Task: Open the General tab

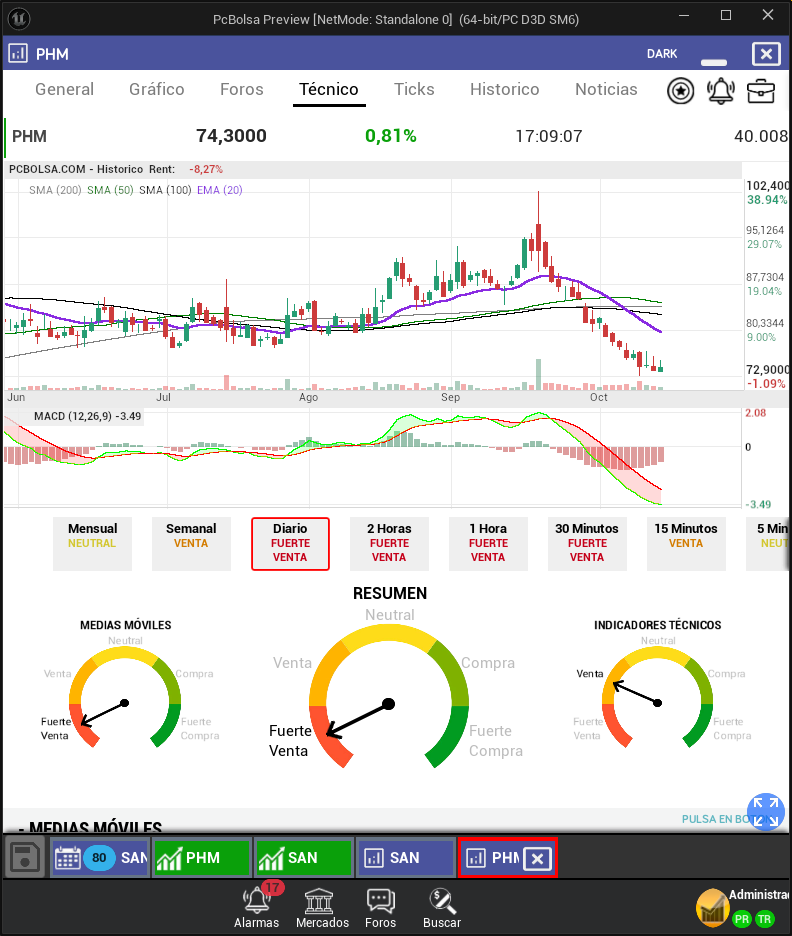Action: tap(64, 90)
